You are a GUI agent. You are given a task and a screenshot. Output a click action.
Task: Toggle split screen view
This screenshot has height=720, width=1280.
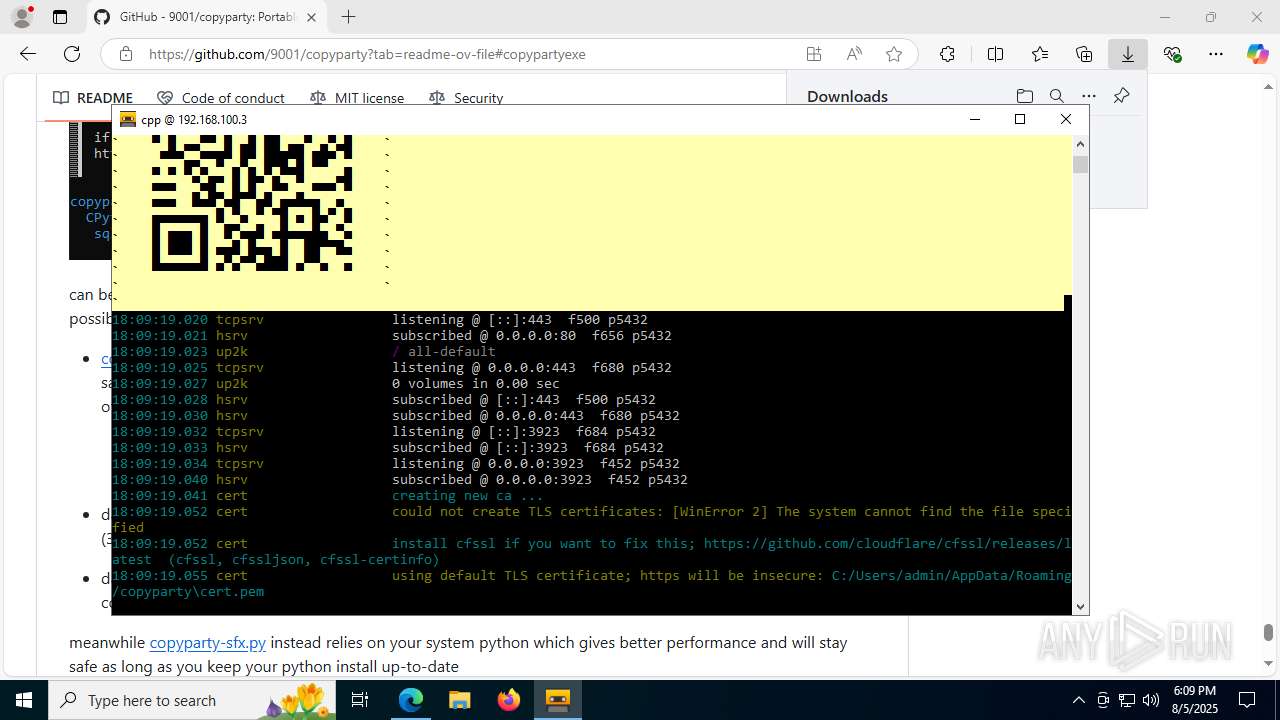click(995, 54)
